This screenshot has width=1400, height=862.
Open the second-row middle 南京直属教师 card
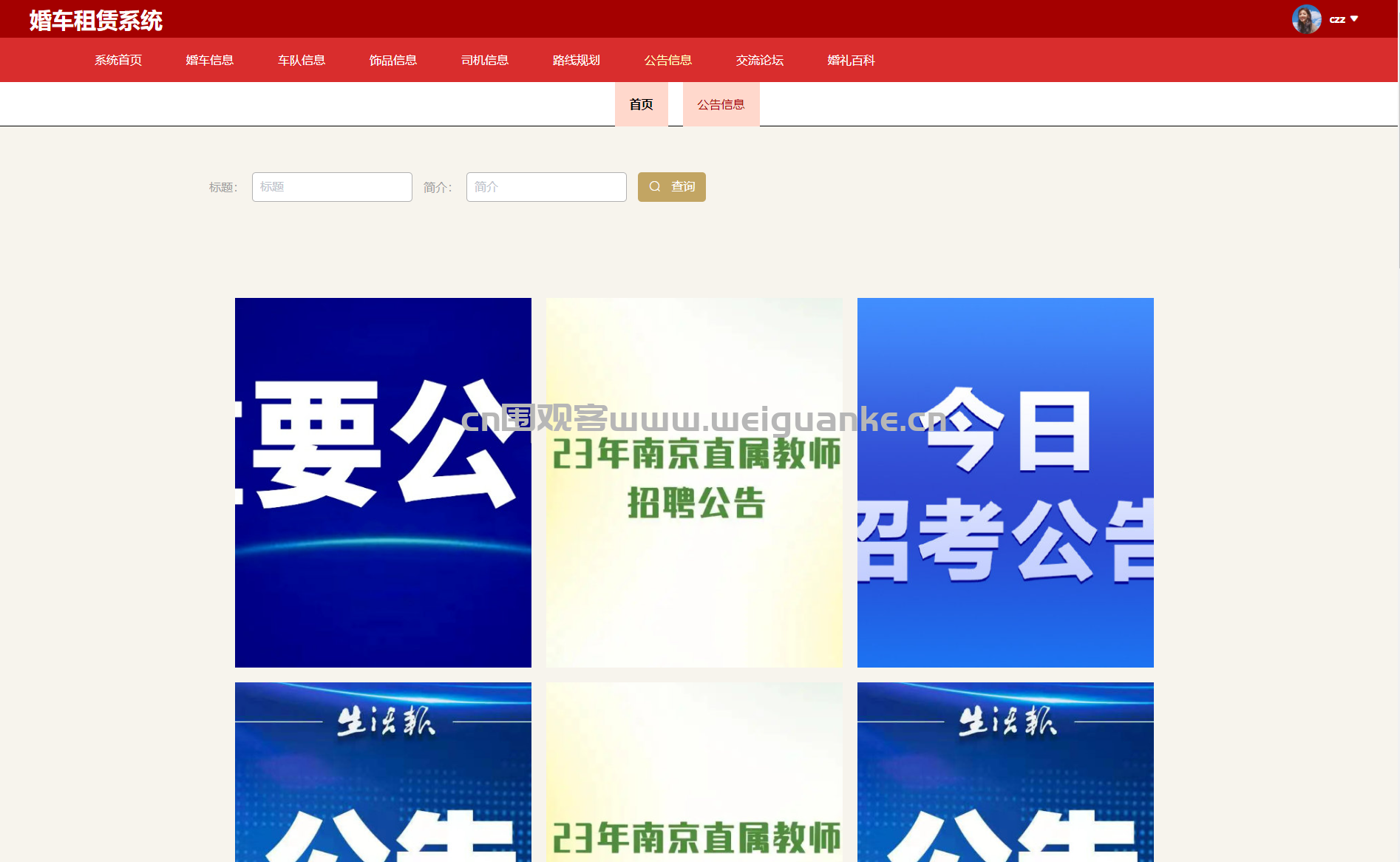point(694,772)
